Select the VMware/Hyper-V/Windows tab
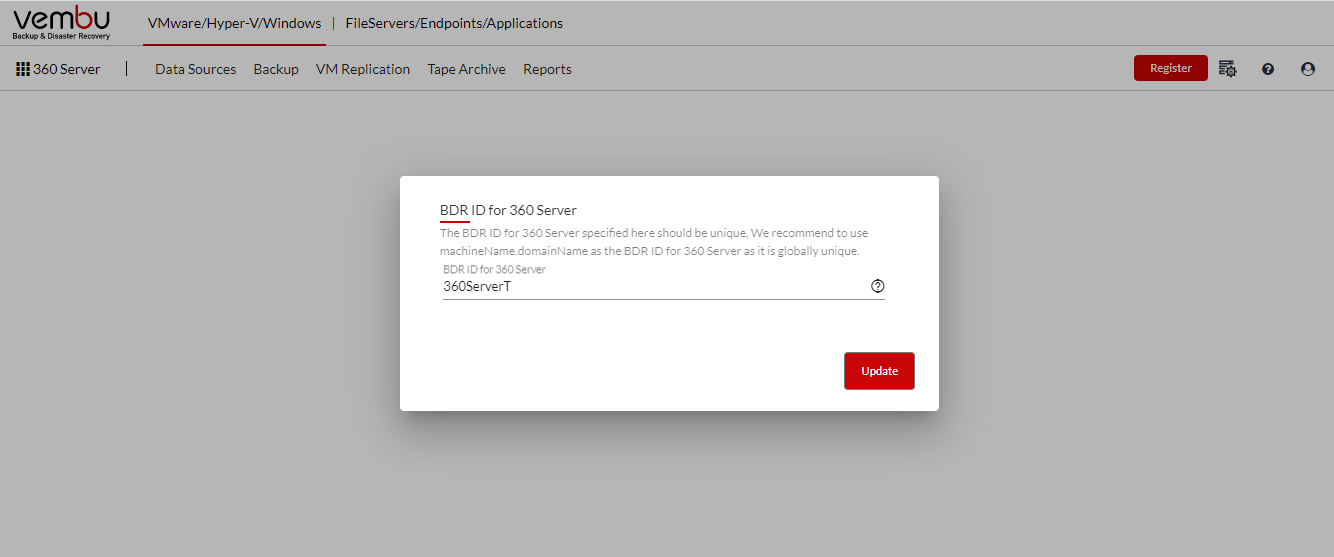 coord(235,23)
